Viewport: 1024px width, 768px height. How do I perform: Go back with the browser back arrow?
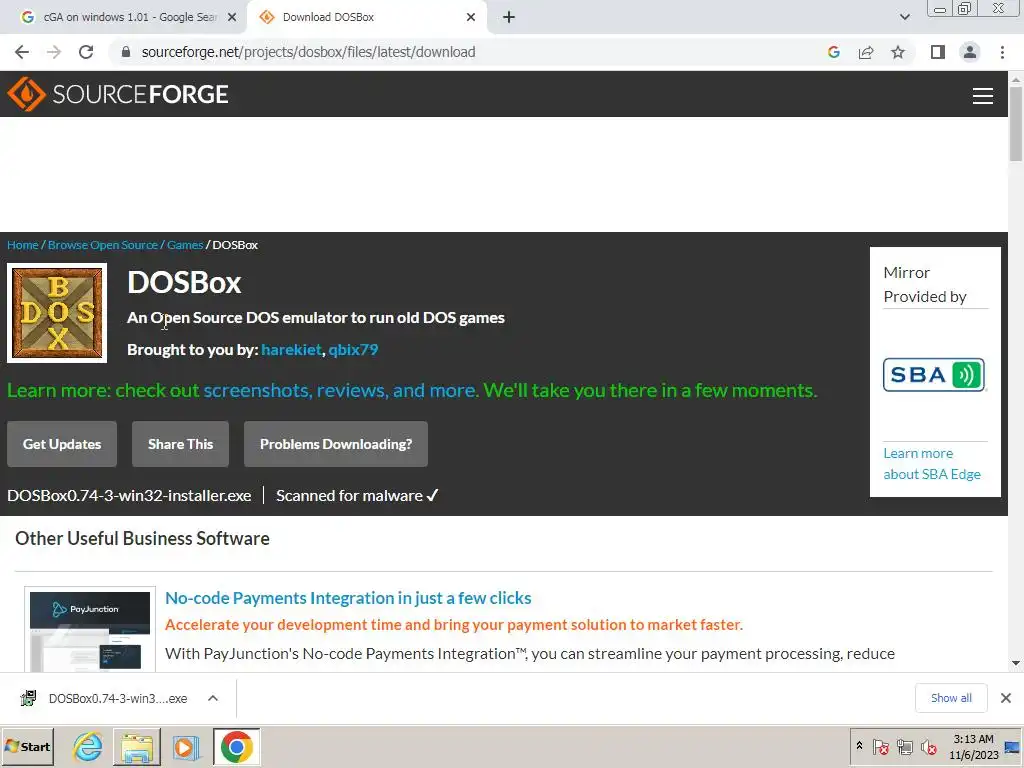pos(22,52)
